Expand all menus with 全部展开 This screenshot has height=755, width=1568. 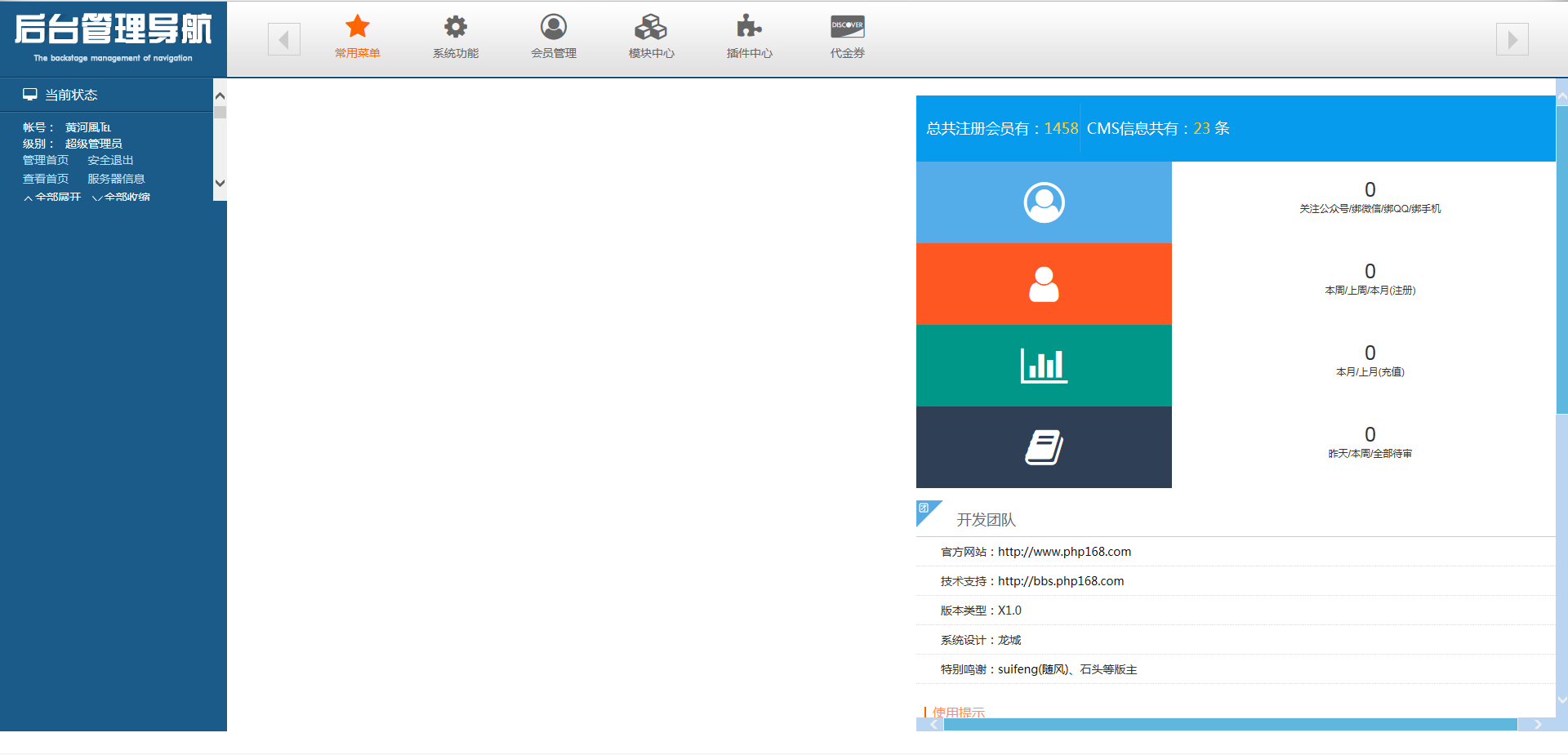point(53,197)
